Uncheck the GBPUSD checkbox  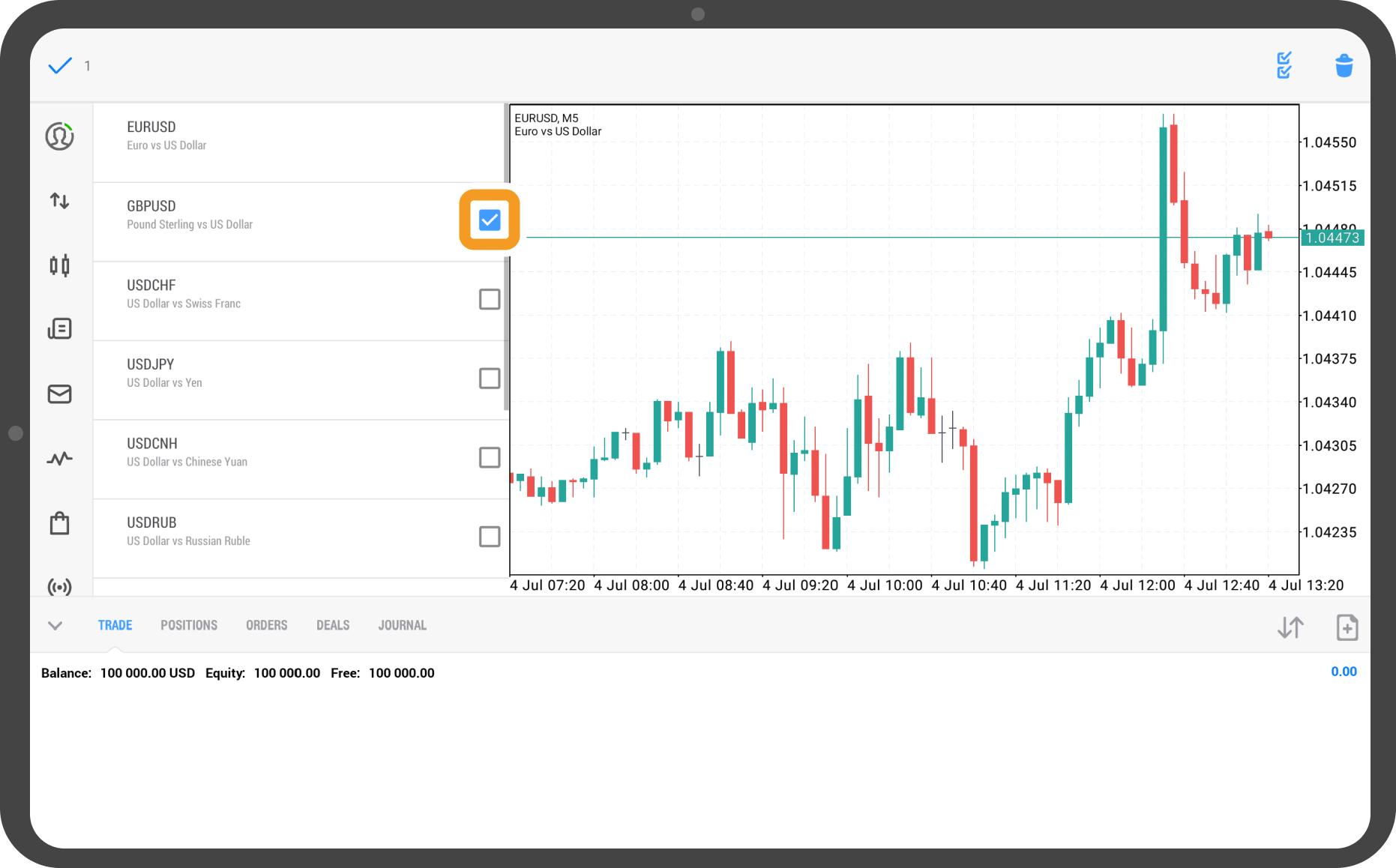coord(490,220)
